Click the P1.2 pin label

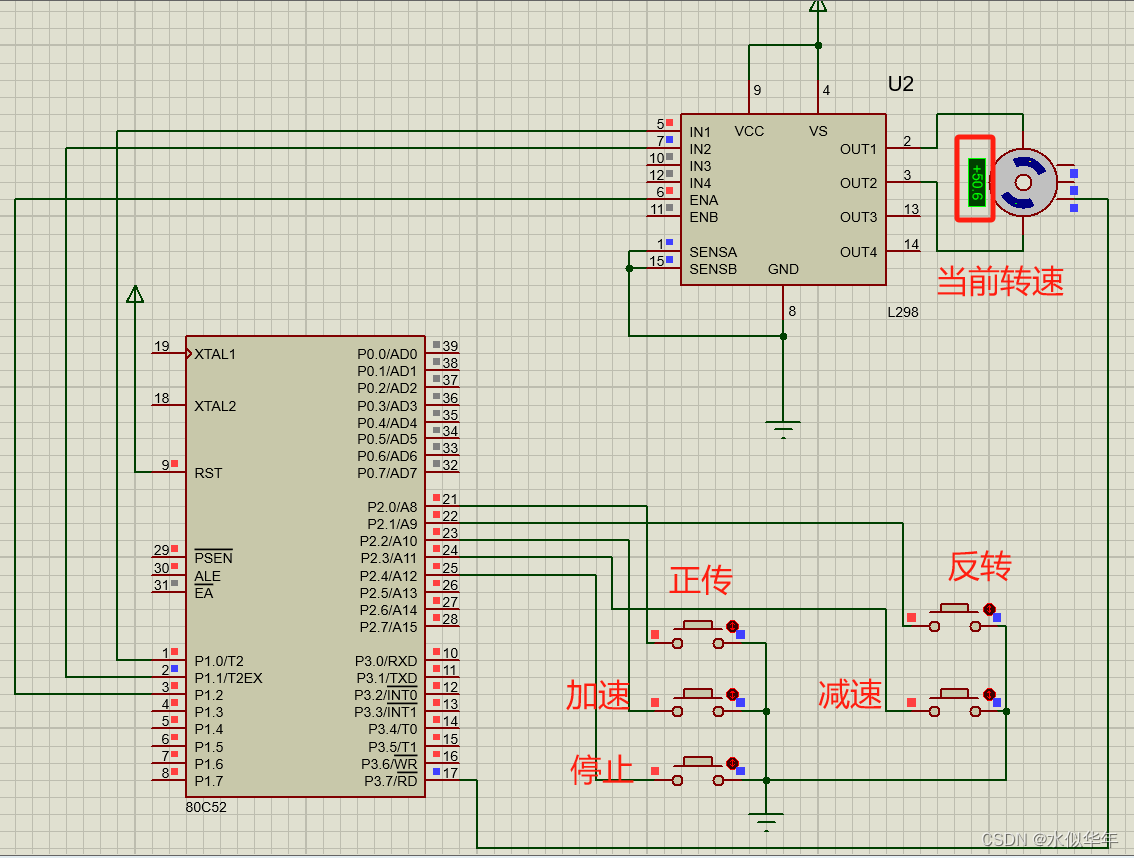pos(209,695)
